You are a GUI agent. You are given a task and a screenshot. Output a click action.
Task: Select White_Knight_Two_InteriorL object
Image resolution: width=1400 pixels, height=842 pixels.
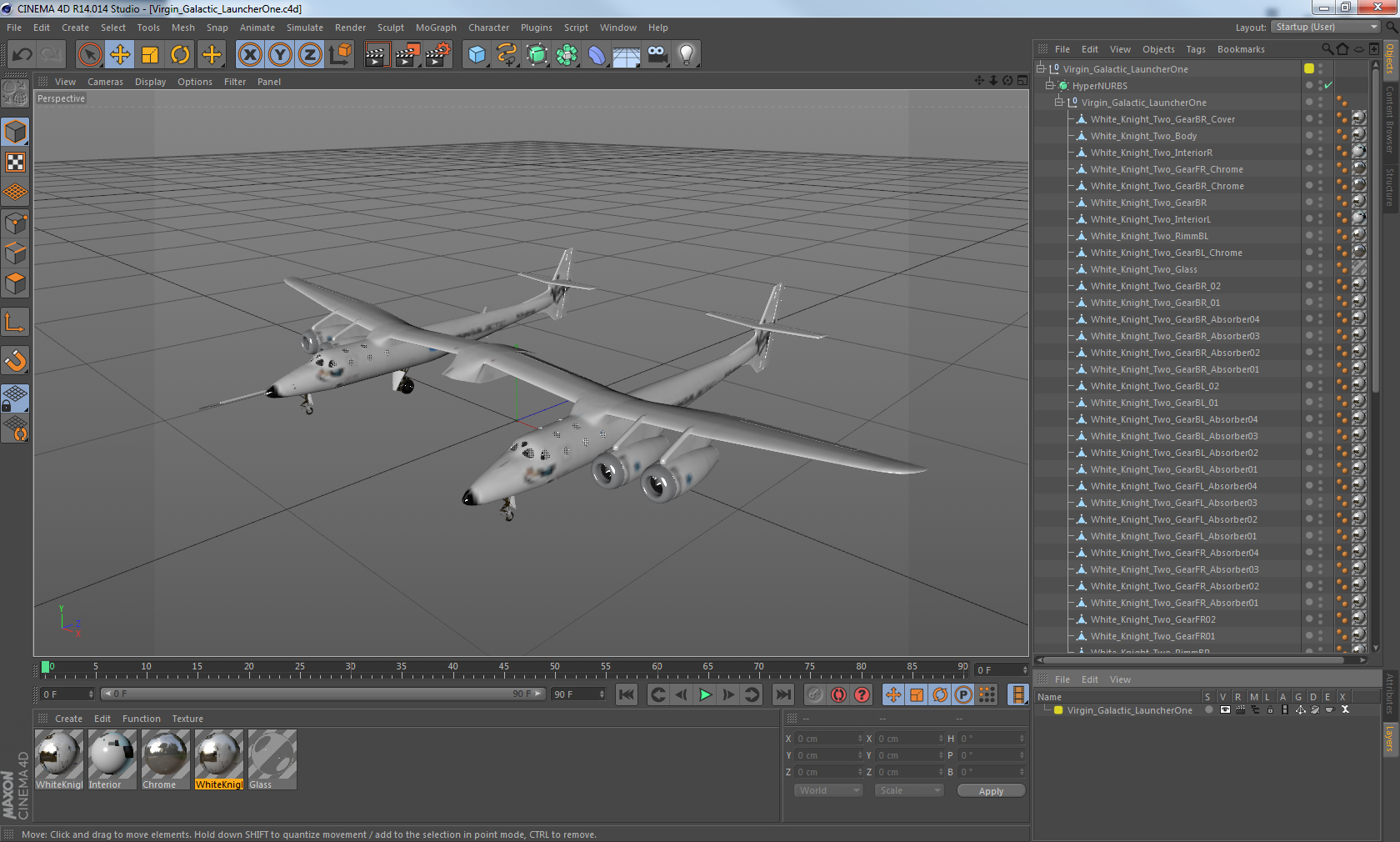tap(1150, 219)
